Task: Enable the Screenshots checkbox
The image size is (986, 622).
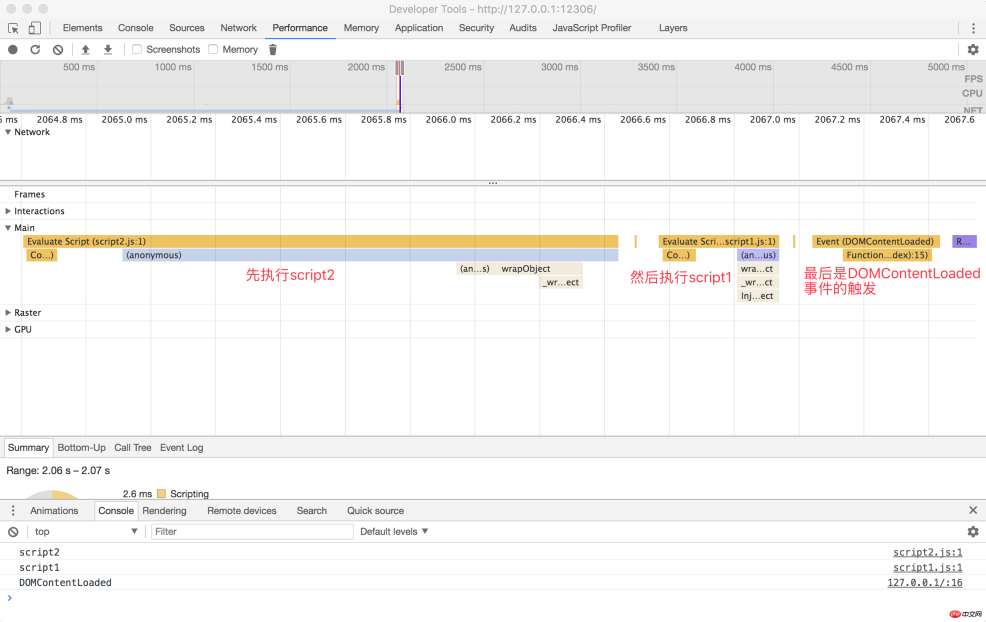Action: [x=137, y=49]
